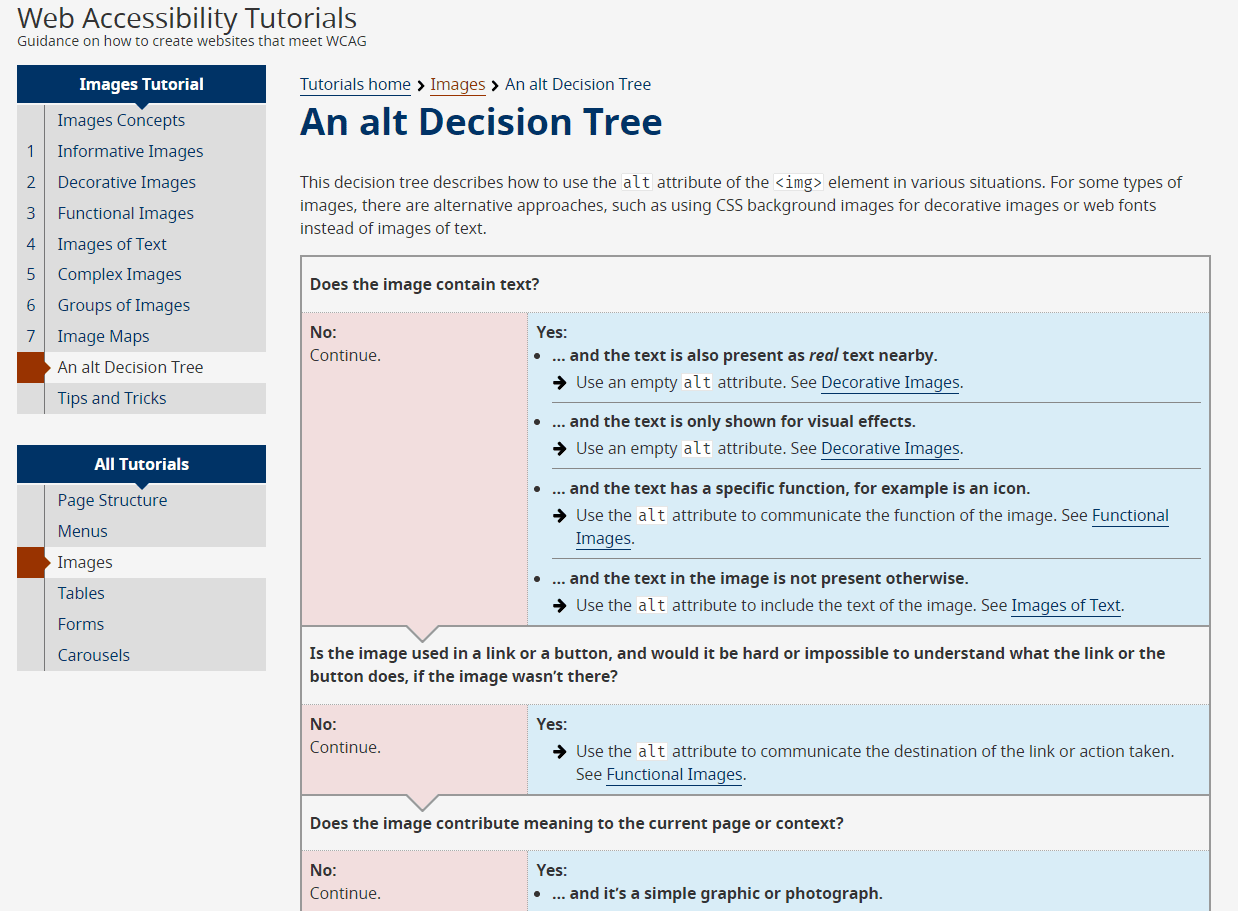Go to Forms tutorial
1238x911 pixels.
[x=81, y=624]
